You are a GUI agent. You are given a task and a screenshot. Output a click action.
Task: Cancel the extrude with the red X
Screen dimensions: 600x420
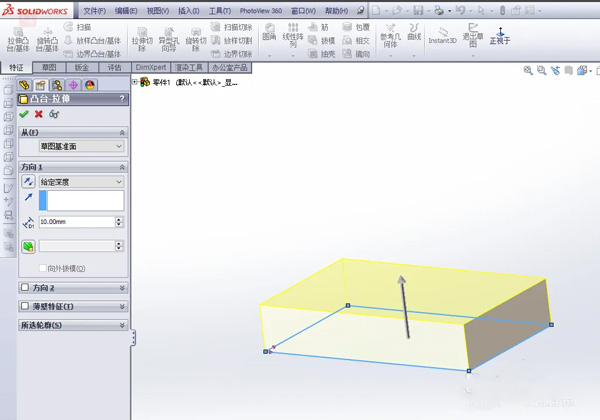[x=39, y=115]
